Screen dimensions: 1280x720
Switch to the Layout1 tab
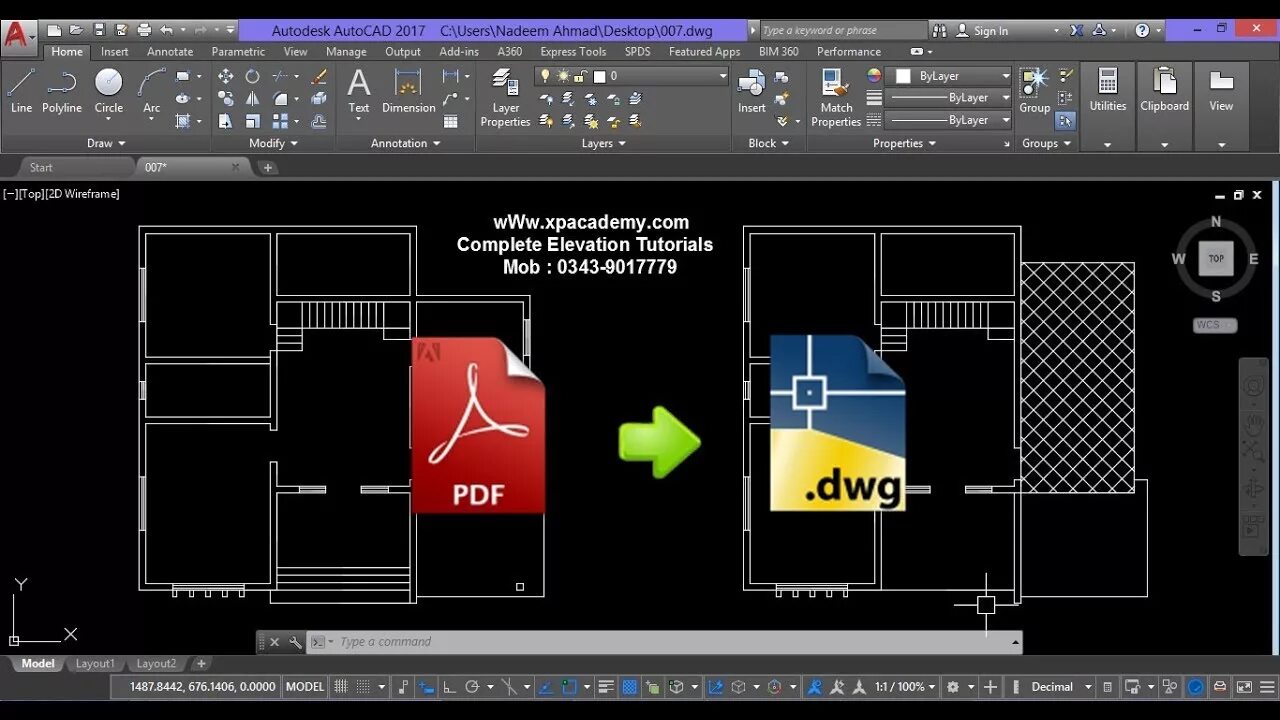tap(96, 663)
